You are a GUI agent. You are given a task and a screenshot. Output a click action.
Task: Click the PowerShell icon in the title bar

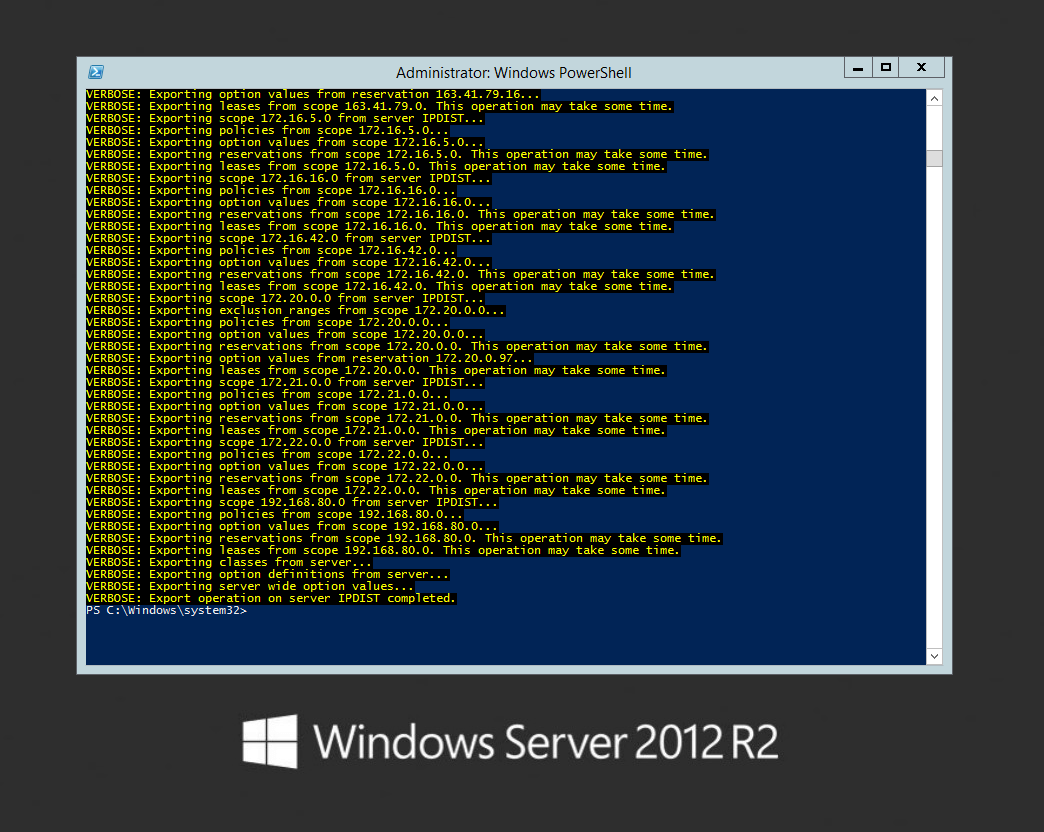(96, 72)
